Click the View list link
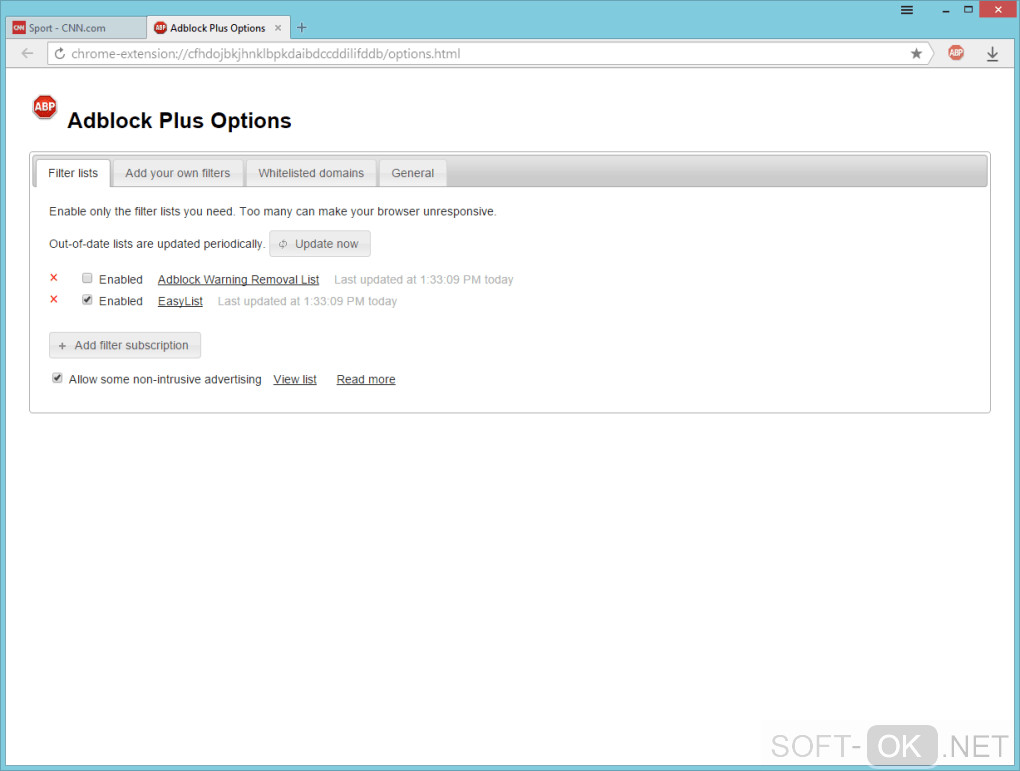 pos(295,379)
